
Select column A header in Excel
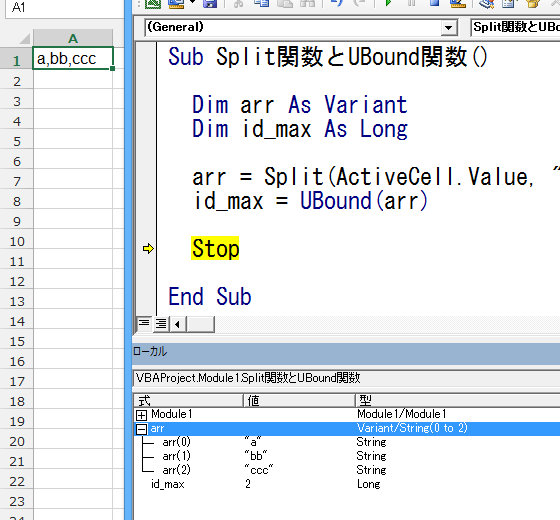[73, 38]
